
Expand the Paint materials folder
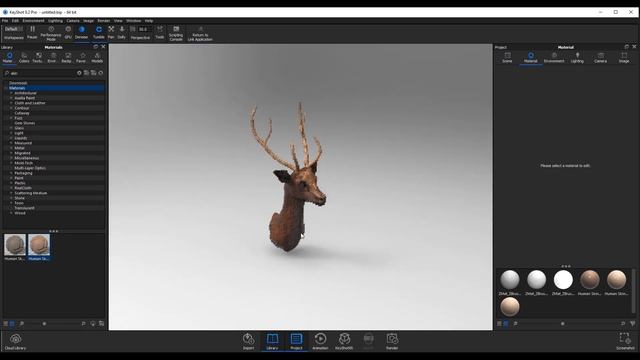pos(11,178)
